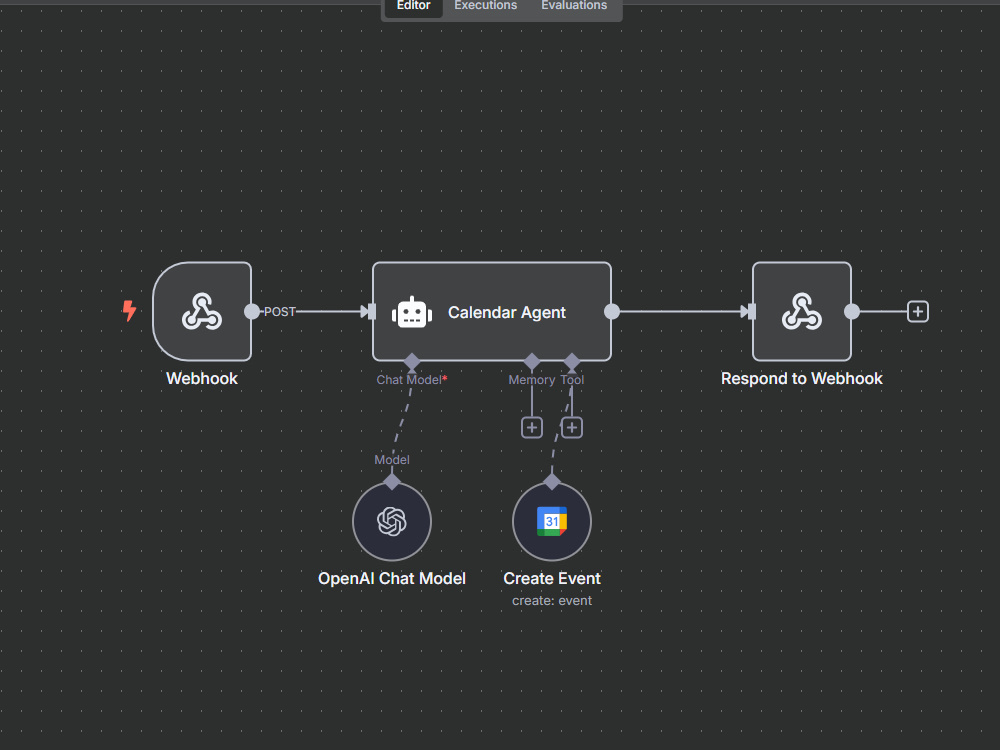Click the 'create: event' subtitle
The height and width of the screenshot is (750, 1000).
(552, 601)
